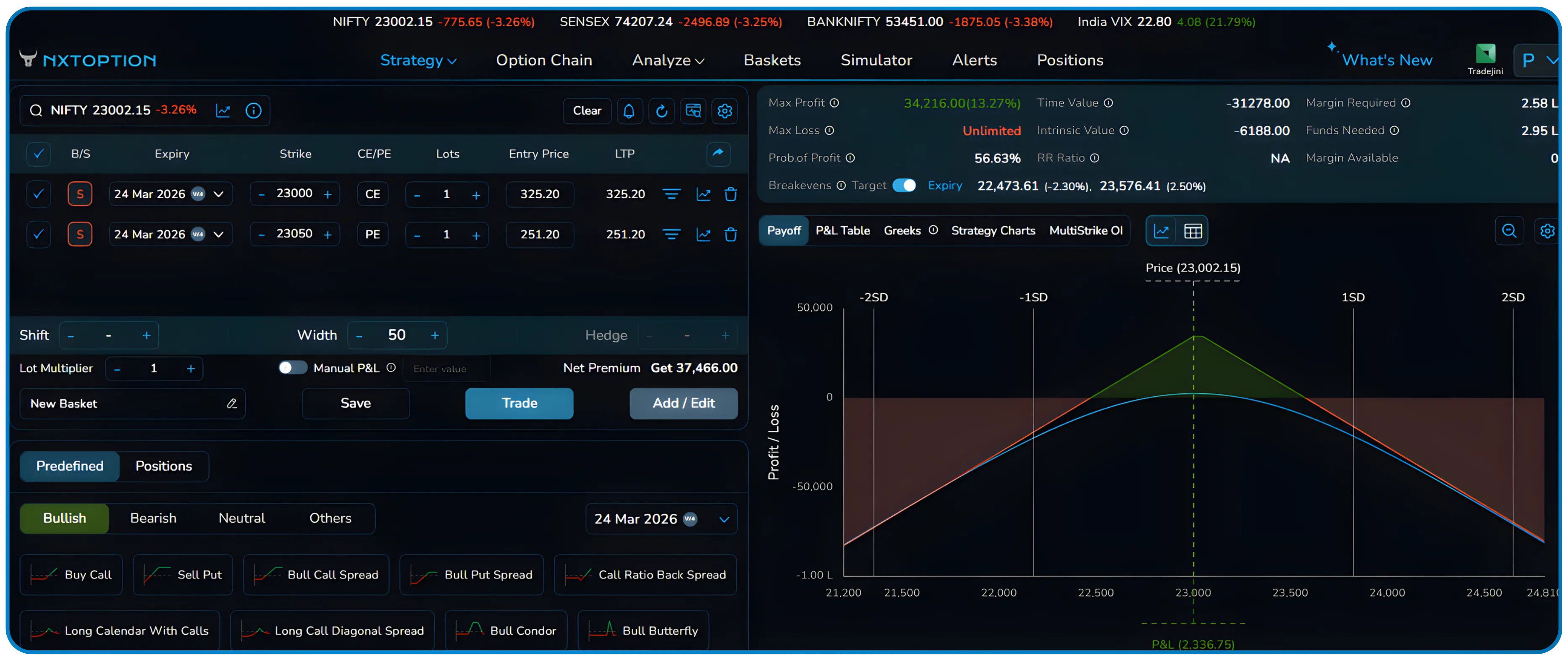Viewport: 1568px width, 660px height.
Task: Click the Trade button
Action: [x=519, y=403]
